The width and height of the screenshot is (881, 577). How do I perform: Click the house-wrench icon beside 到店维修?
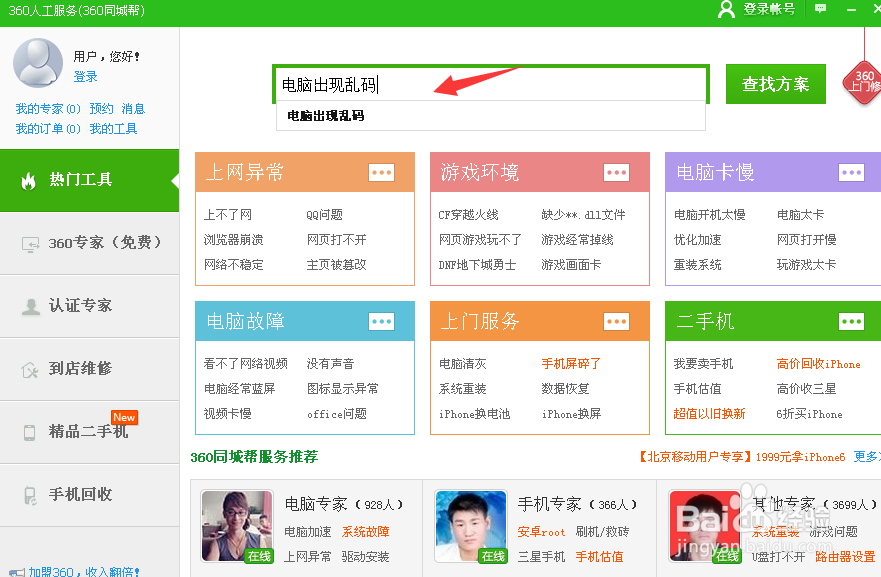(29, 370)
